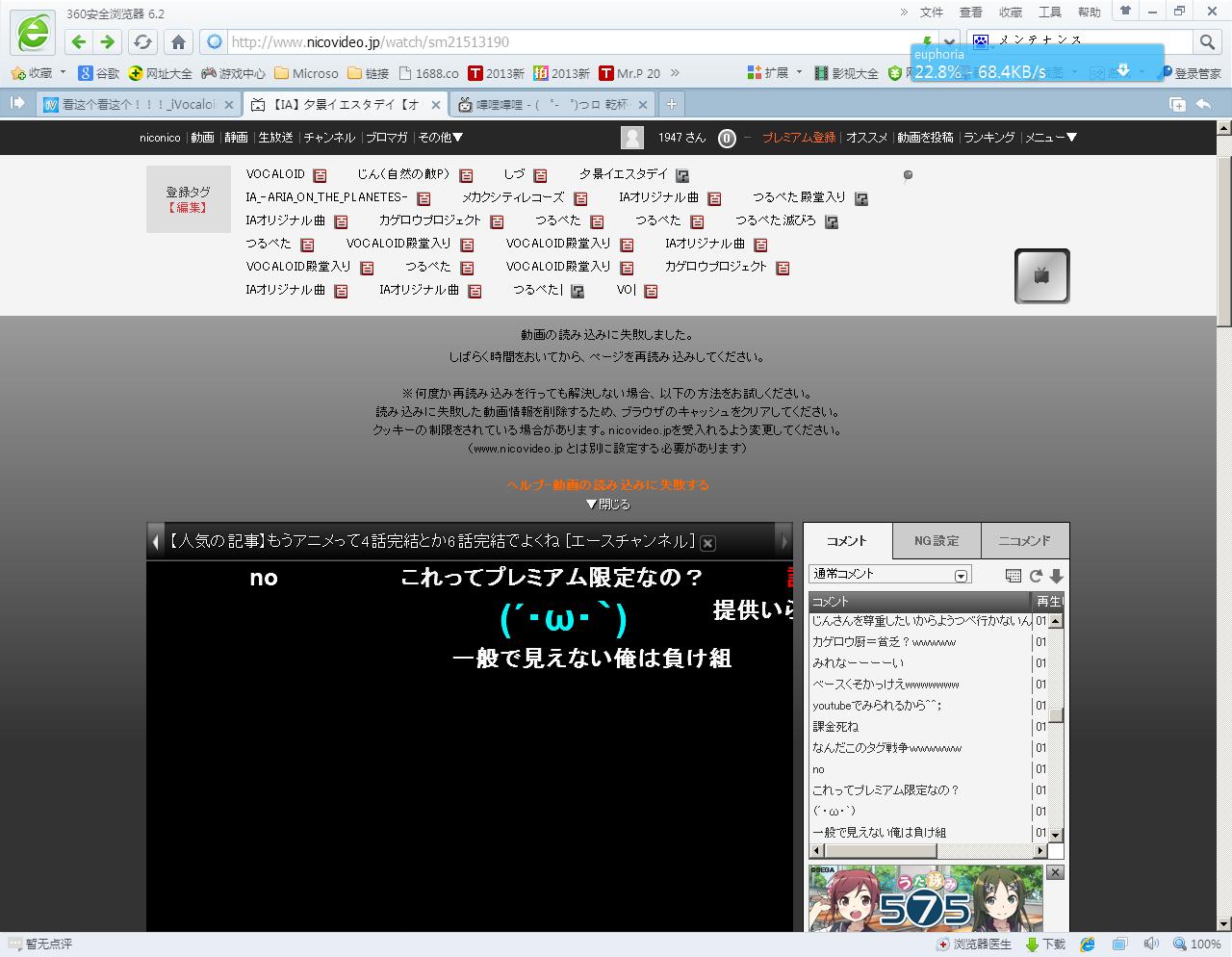1232x957 pixels.
Task: Toggle the sound speaker icon in status bar
Action: coord(1151,944)
